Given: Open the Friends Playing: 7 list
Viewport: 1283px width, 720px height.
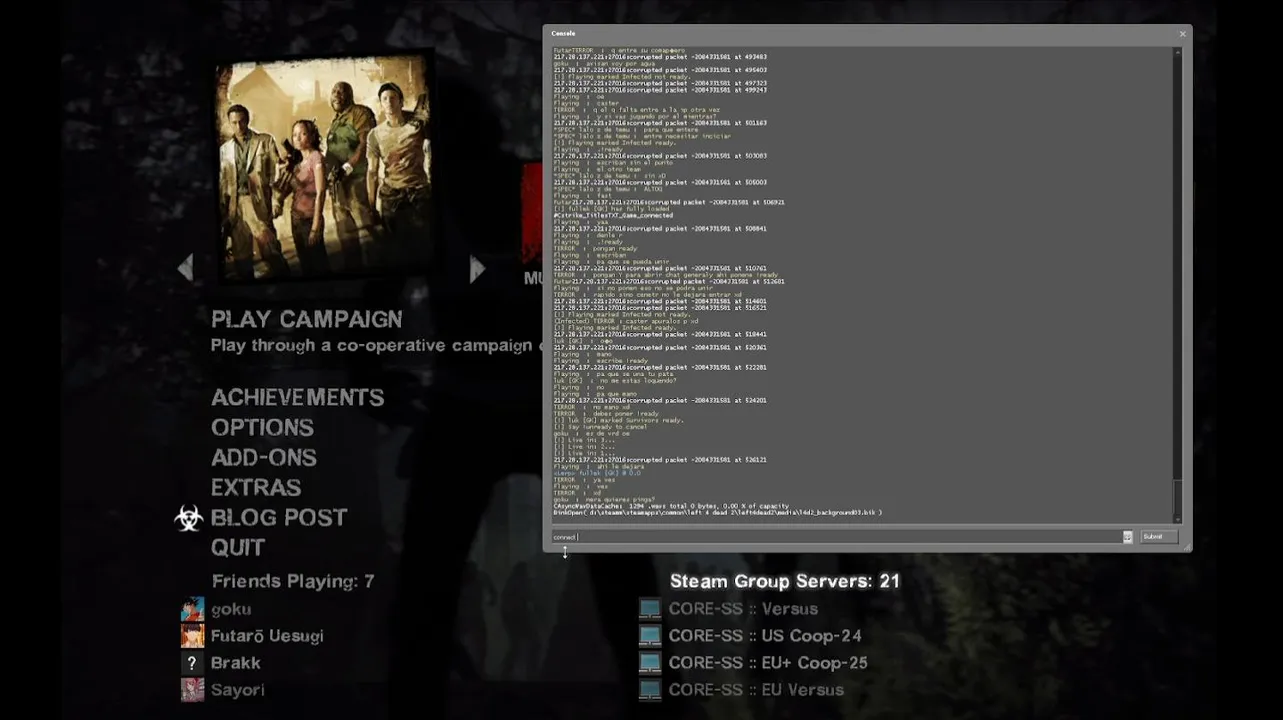Looking at the screenshot, I should click(x=293, y=581).
